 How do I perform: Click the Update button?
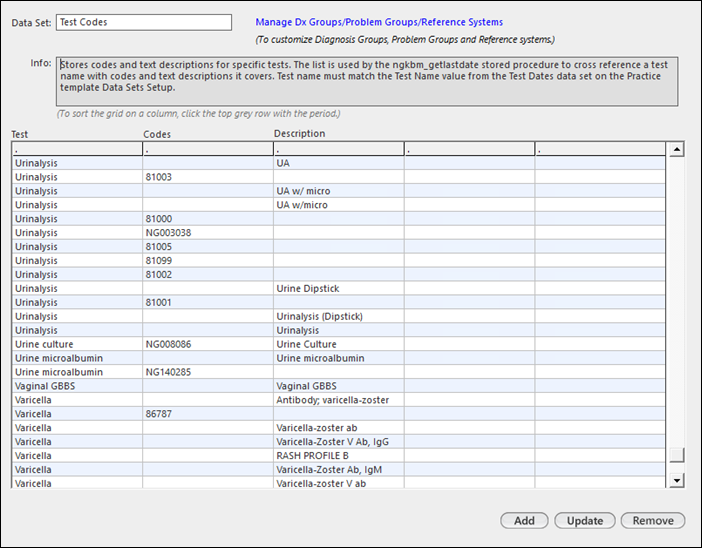(585, 520)
